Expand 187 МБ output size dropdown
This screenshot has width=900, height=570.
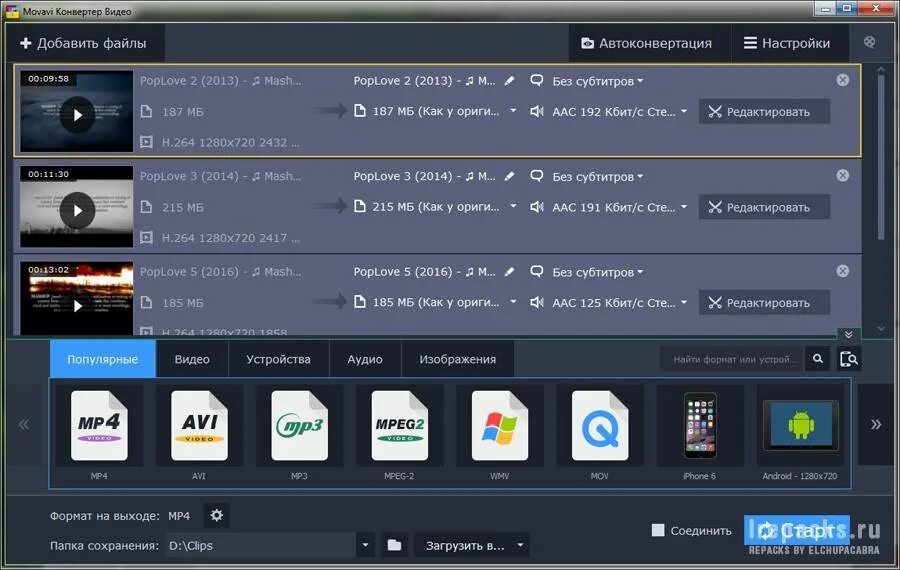513,111
